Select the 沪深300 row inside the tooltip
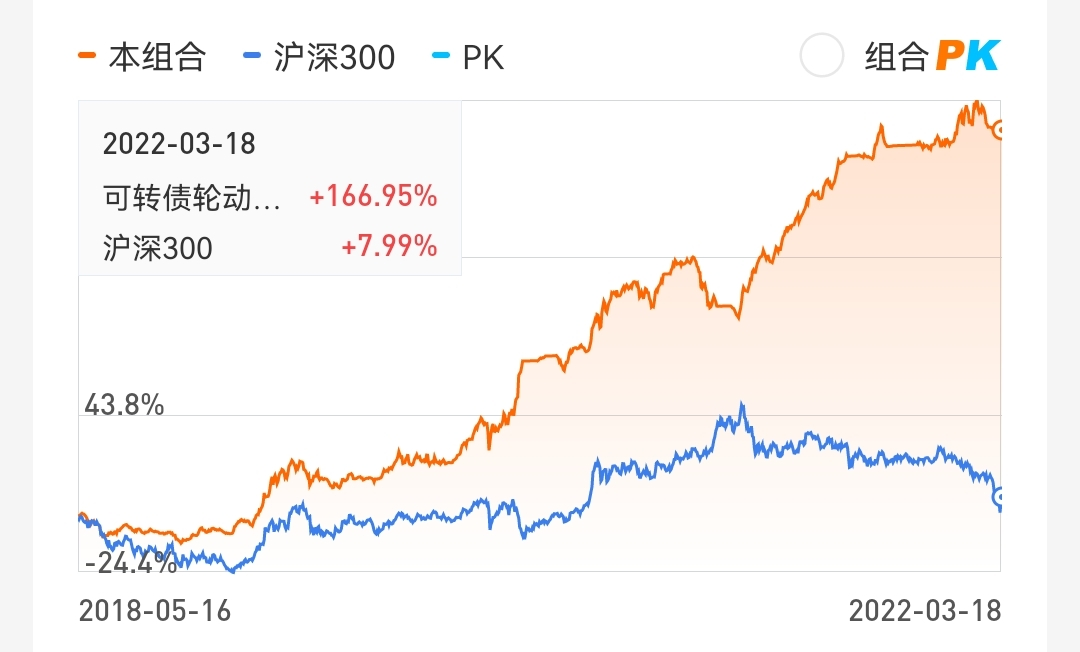Image resolution: width=1080 pixels, height=652 pixels. (158, 247)
